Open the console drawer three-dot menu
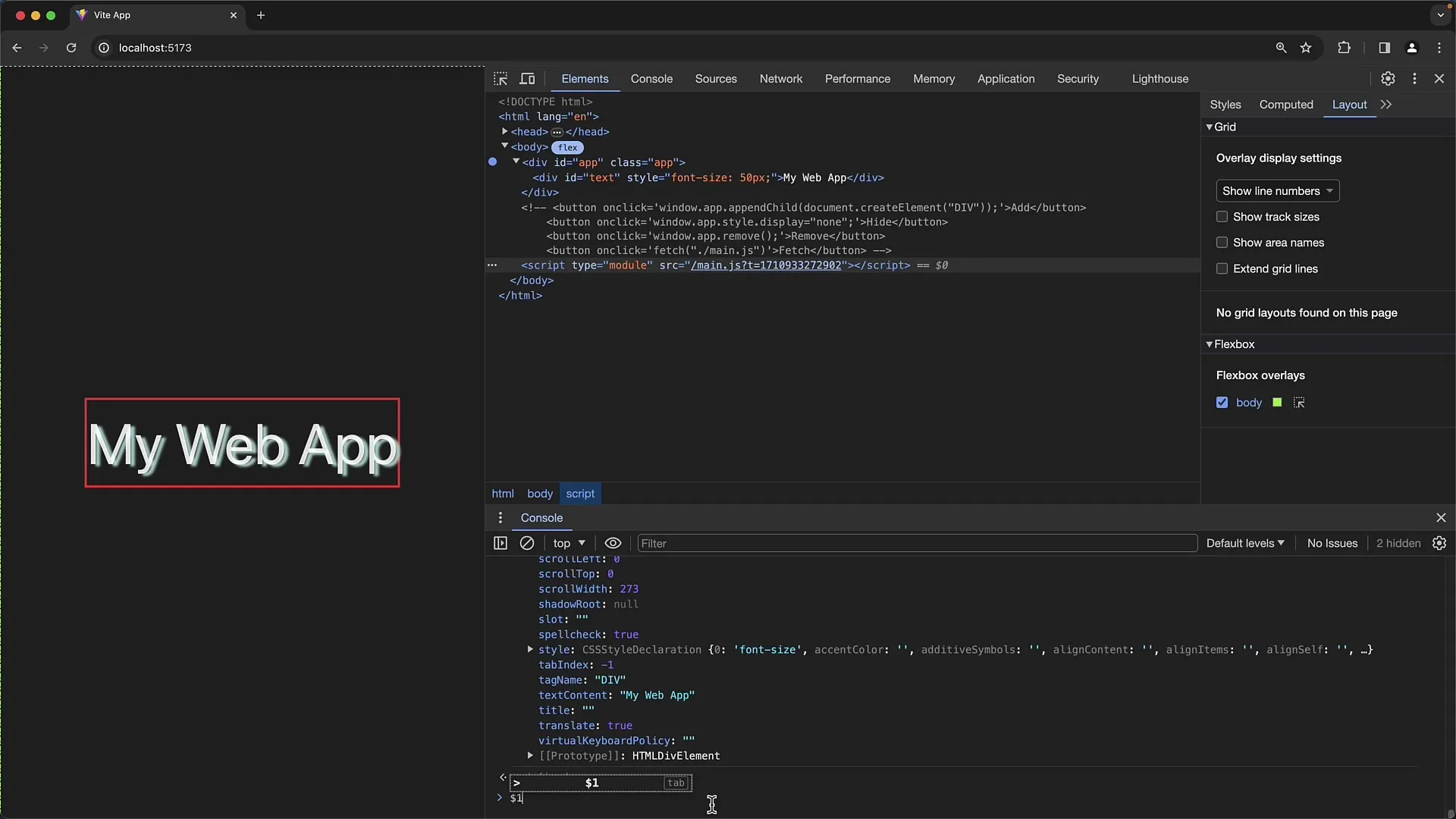Image resolution: width=1456 pixels, height=819 pixels. (x=500, y=518)
